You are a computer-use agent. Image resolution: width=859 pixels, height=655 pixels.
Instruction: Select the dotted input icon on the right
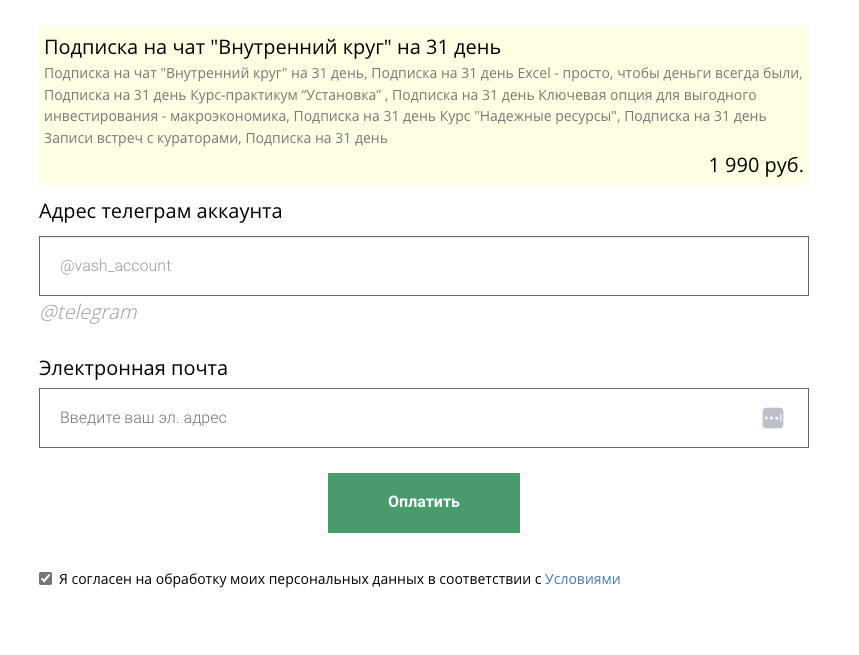pos(773,418)
